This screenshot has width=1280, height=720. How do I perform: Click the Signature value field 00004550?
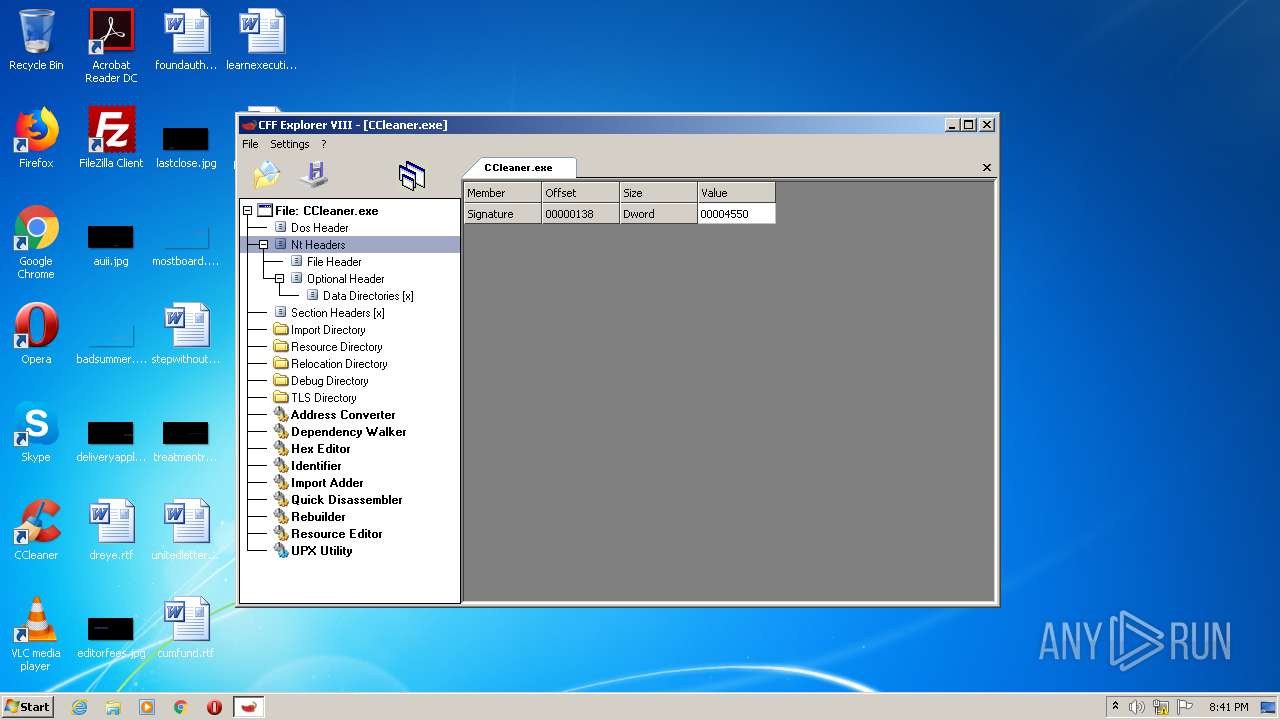coord(736,214)
